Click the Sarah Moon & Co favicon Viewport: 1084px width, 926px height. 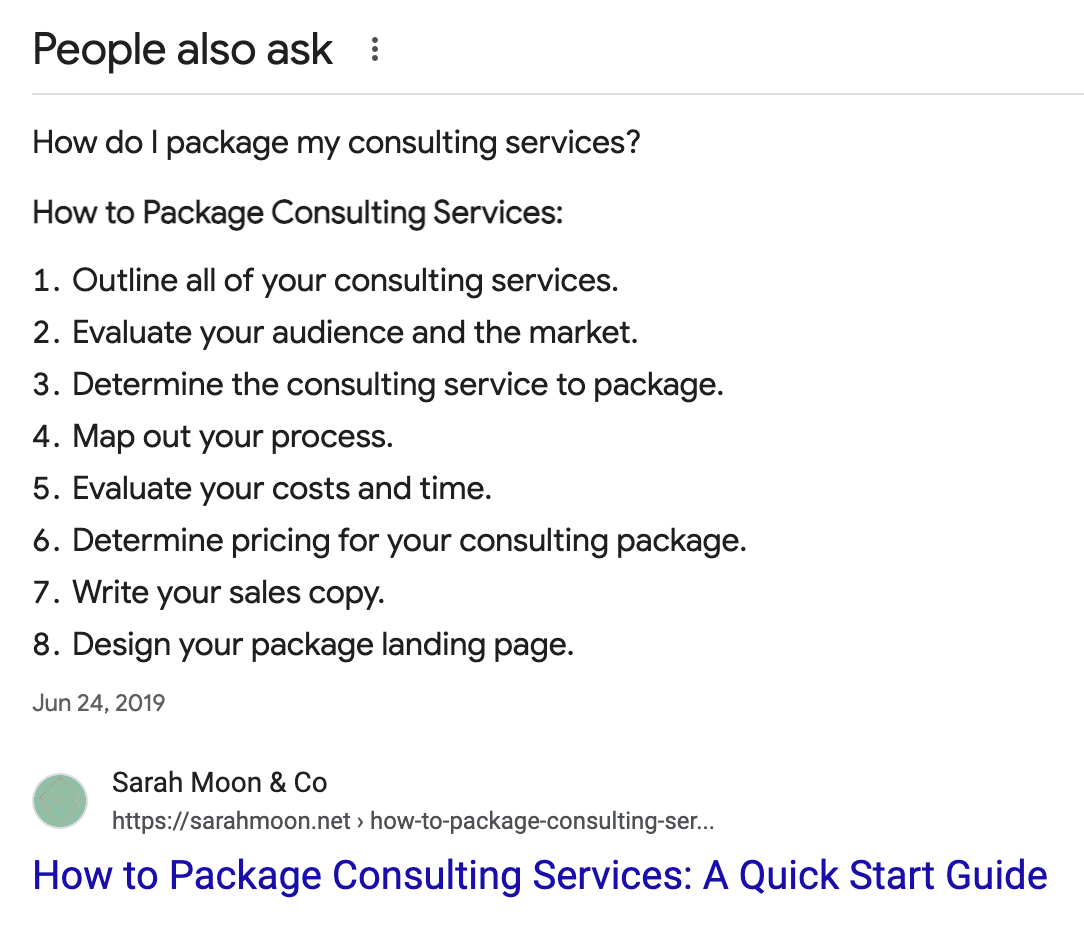pyautogui.click(x=60, y=801)
